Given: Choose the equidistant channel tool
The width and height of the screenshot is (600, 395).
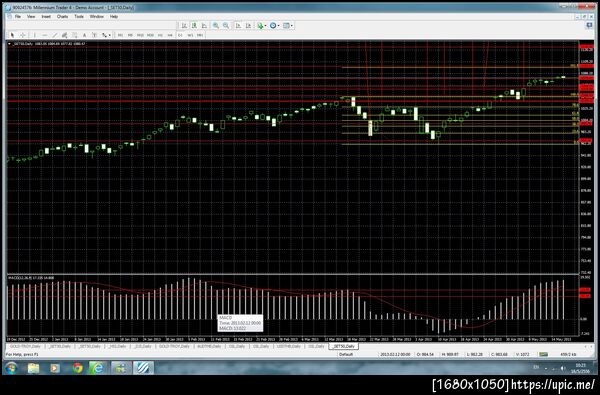Looking at the screenshot, I should [64, 35].
